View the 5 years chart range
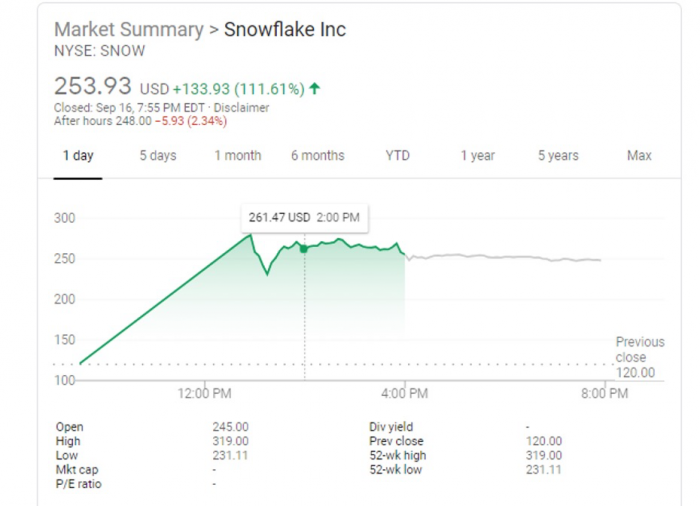 coord(557,155)
